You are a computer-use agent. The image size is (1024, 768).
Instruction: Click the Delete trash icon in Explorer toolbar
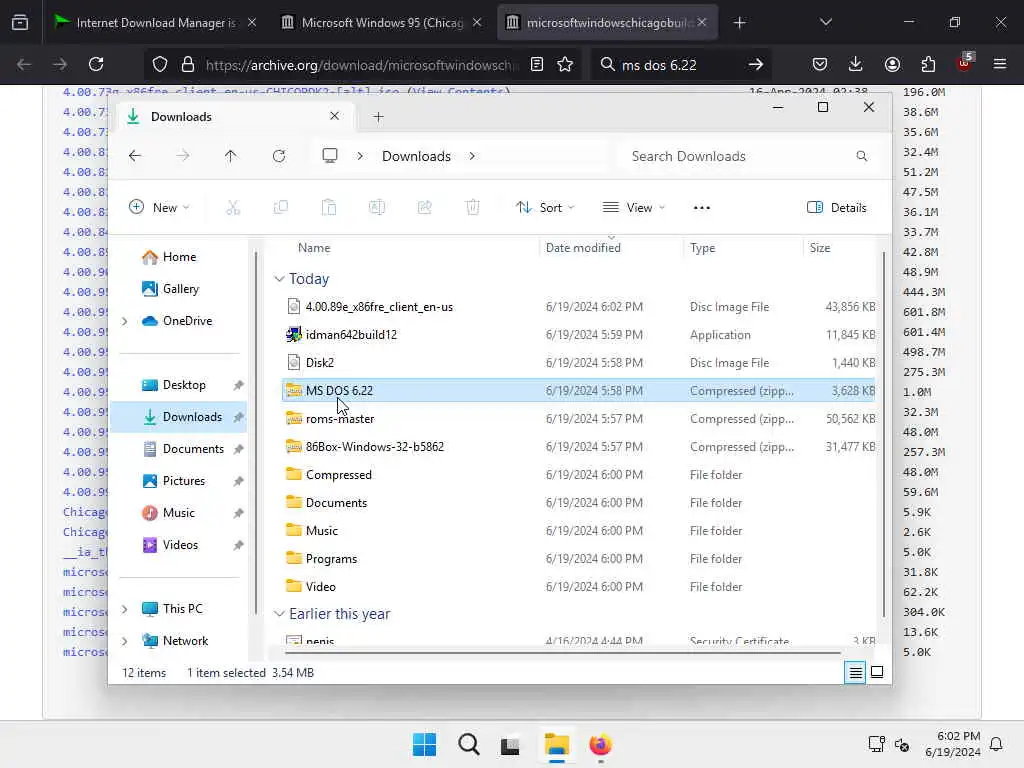pyautogui.click(x=473, y=208)
